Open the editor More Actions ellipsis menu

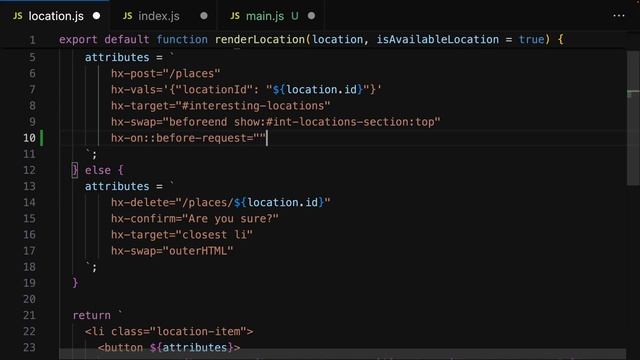coord(619,16)
